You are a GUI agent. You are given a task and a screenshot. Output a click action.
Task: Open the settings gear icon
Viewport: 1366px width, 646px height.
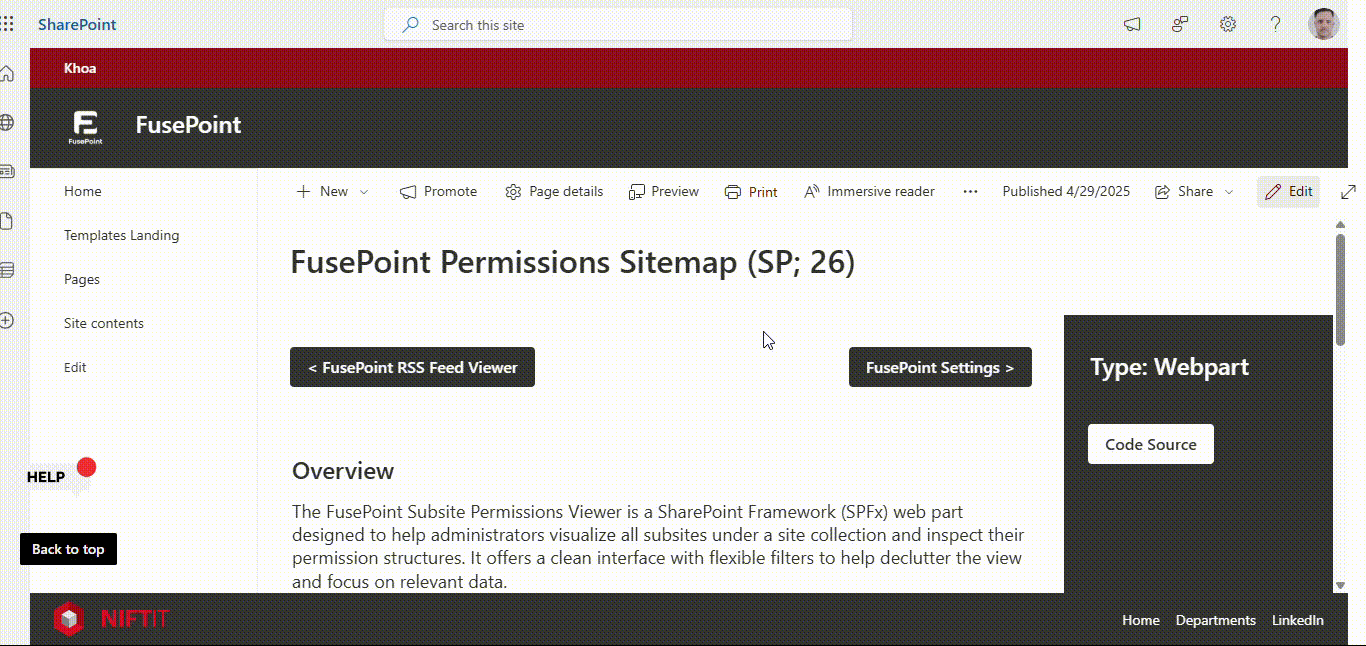tap(1228, 25)
